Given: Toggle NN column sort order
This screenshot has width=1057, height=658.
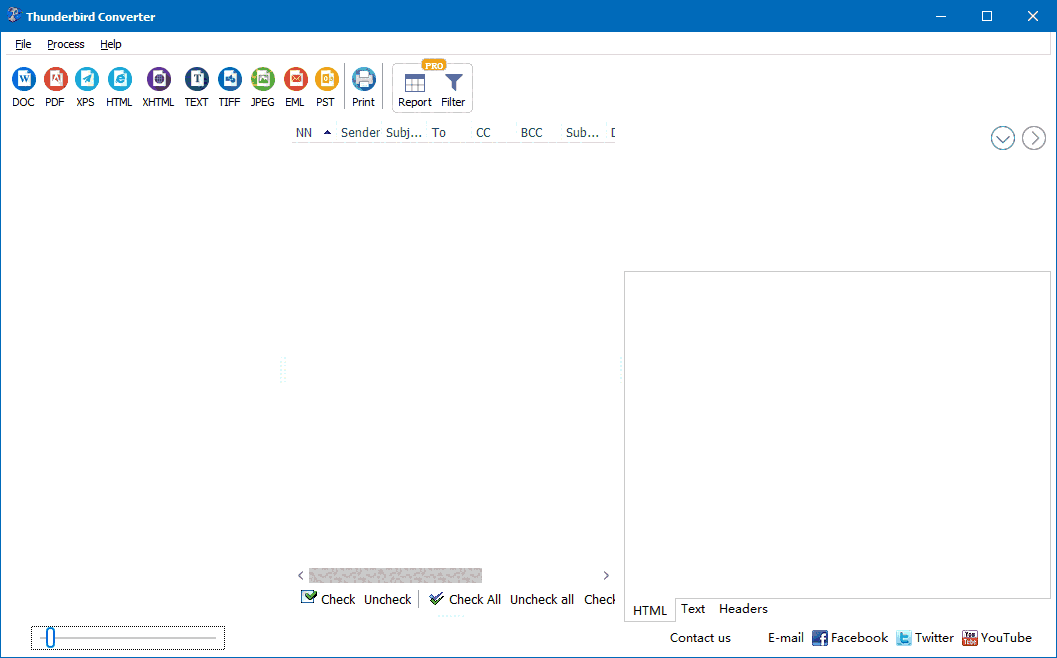Looking at the screenshot, I should (x=314, y=132).
